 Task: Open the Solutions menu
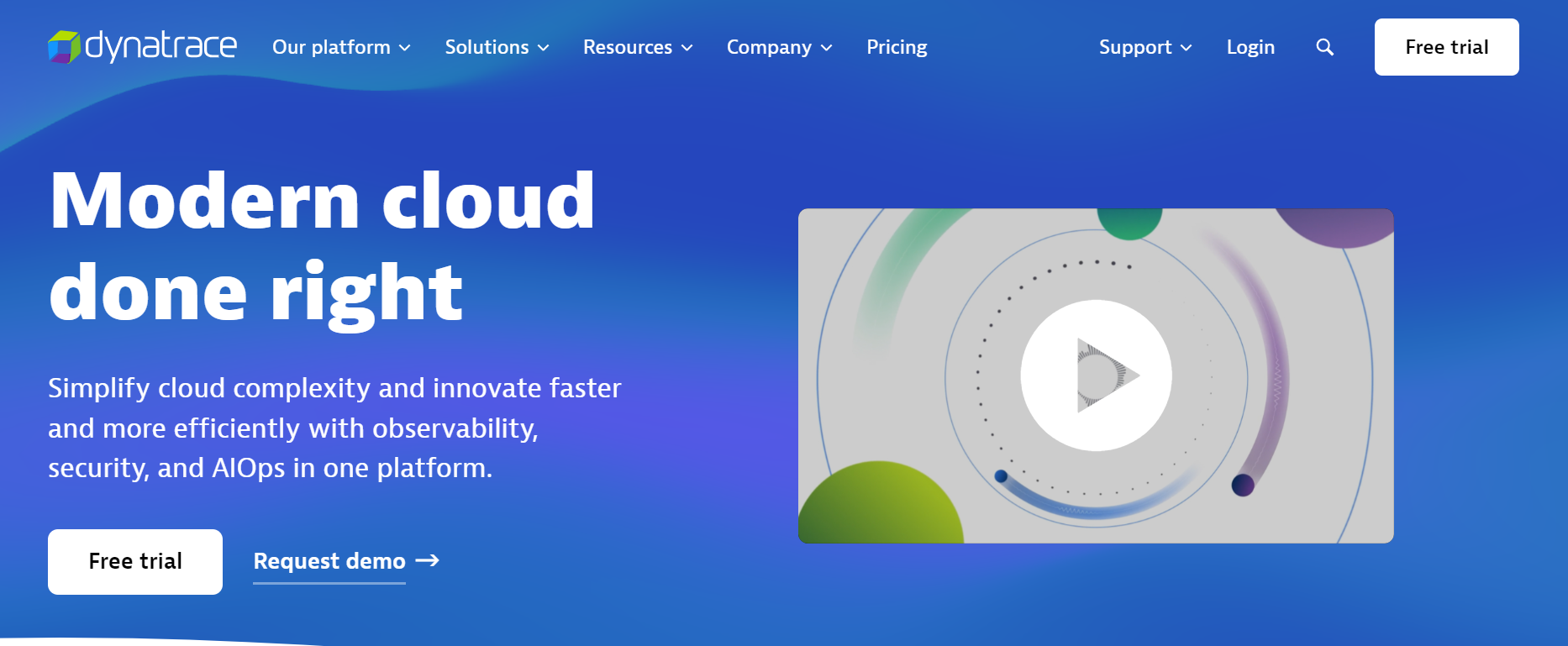pos(497,47)
